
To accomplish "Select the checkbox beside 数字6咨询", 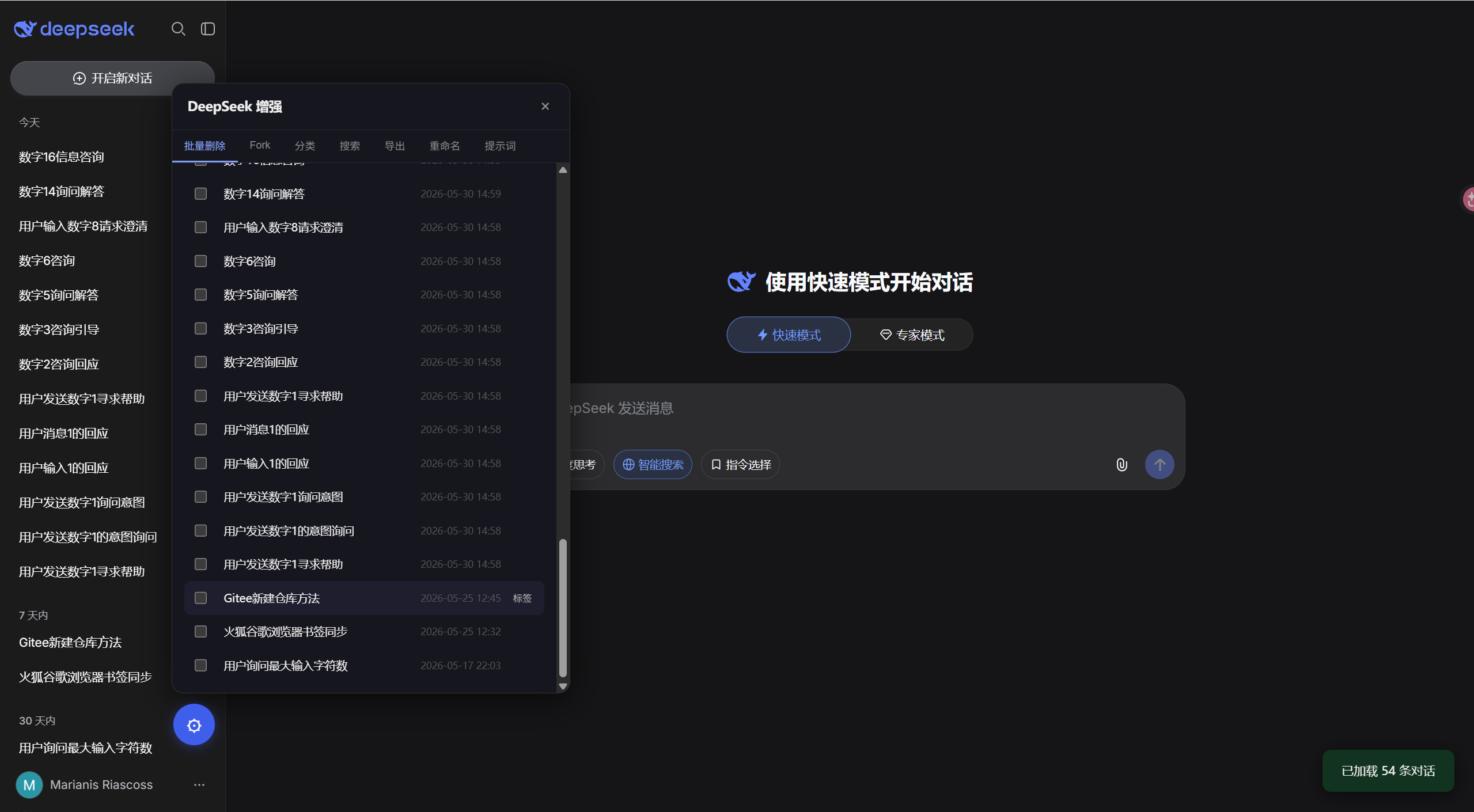I will [x=200, y=261].
